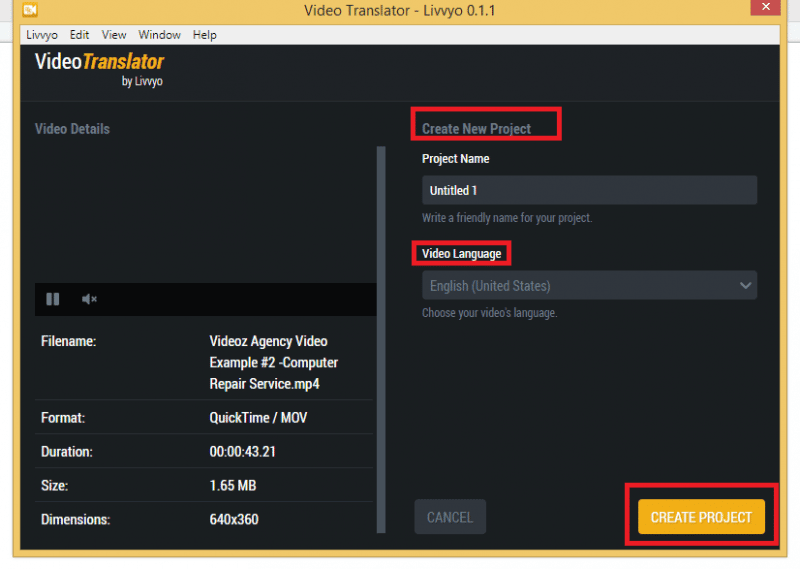This screenshot has width=800, height=569.
Task: Open the Help menu
Action: [x=205, y=35]
